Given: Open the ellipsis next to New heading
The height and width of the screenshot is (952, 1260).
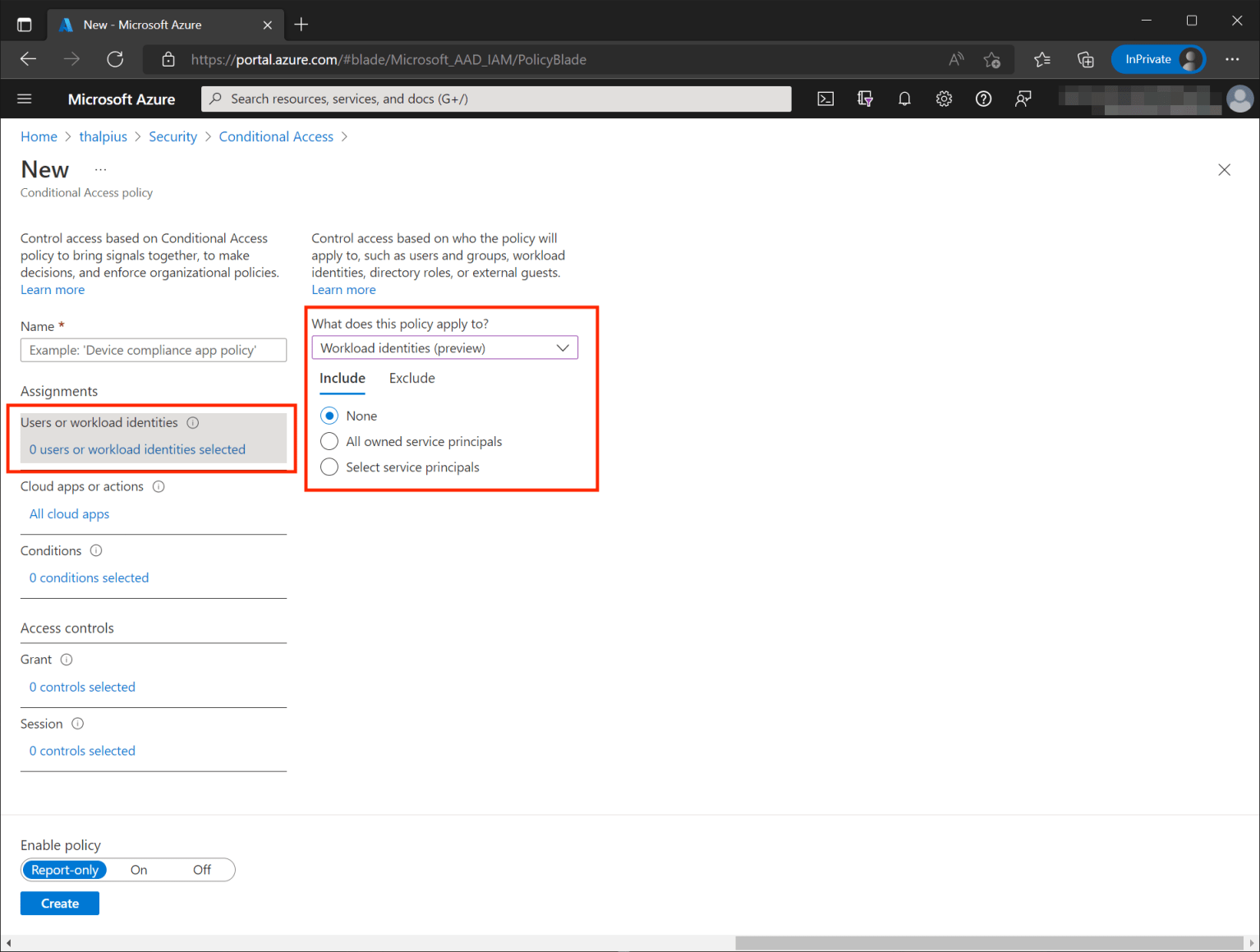Looking at the screenshot, I should pyautogui.click(x=100, y=168).
